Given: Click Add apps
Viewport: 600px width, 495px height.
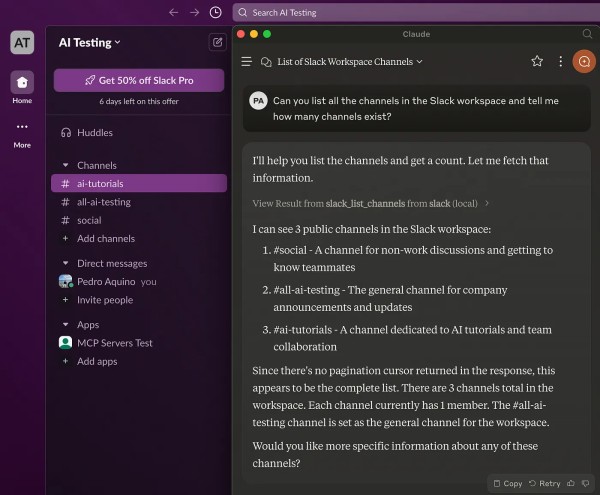Looking at the screenshot, I should point(139,361).
